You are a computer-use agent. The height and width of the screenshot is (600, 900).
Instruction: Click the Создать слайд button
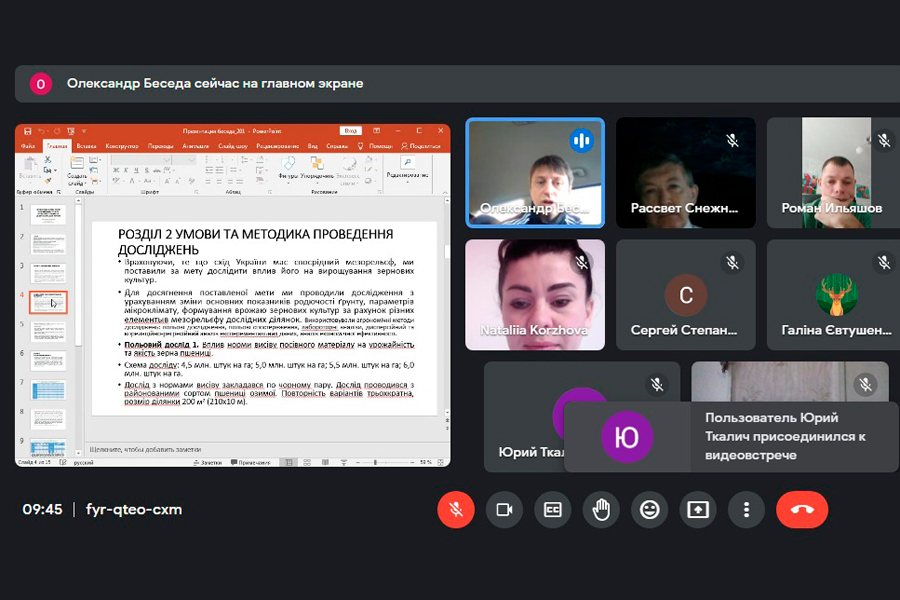coord(78,172)
